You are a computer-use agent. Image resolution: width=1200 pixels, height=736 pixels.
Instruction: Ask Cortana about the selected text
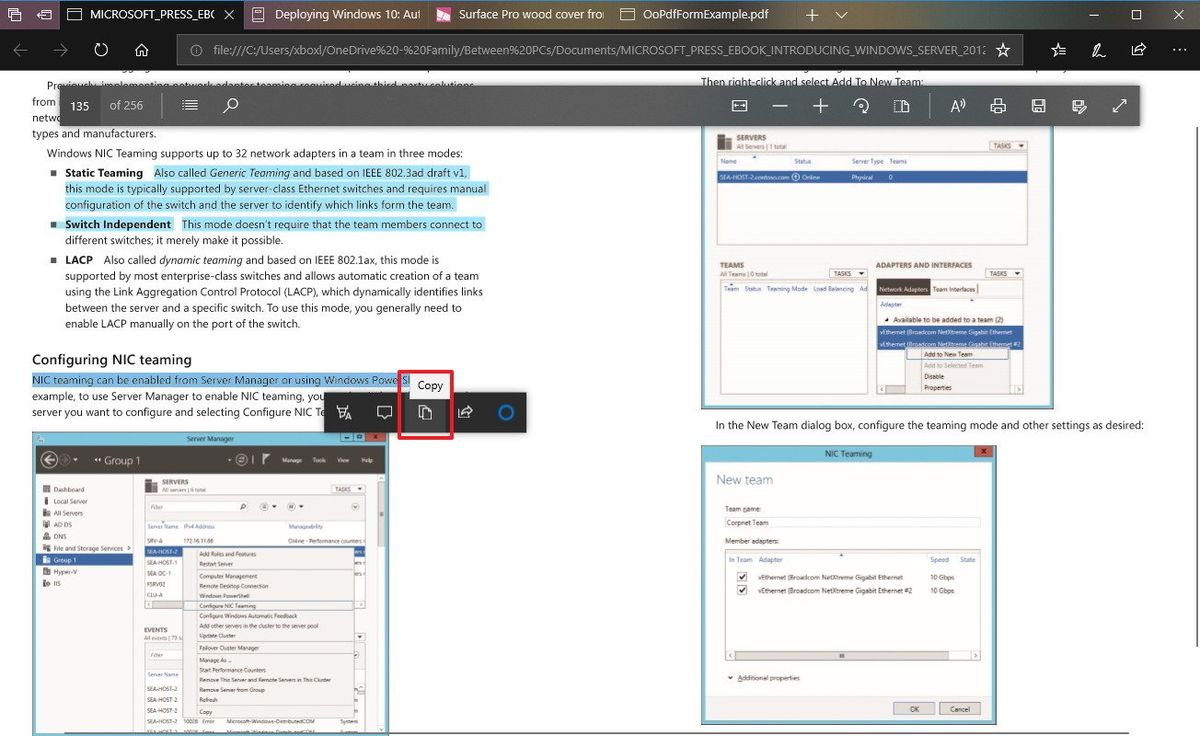[505, 412]
